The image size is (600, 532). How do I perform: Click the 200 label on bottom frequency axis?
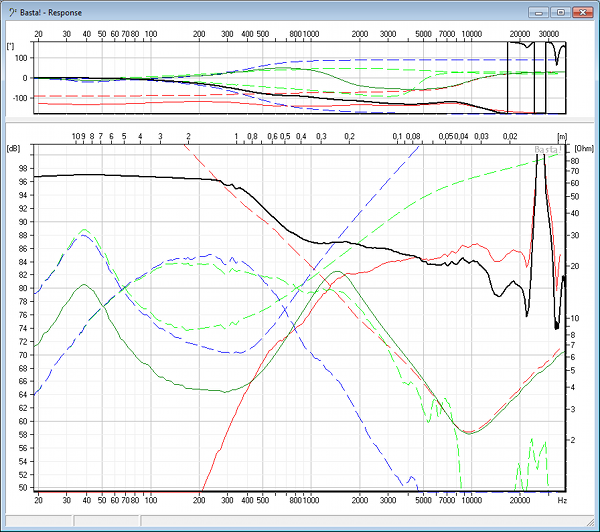pos(200,499)
